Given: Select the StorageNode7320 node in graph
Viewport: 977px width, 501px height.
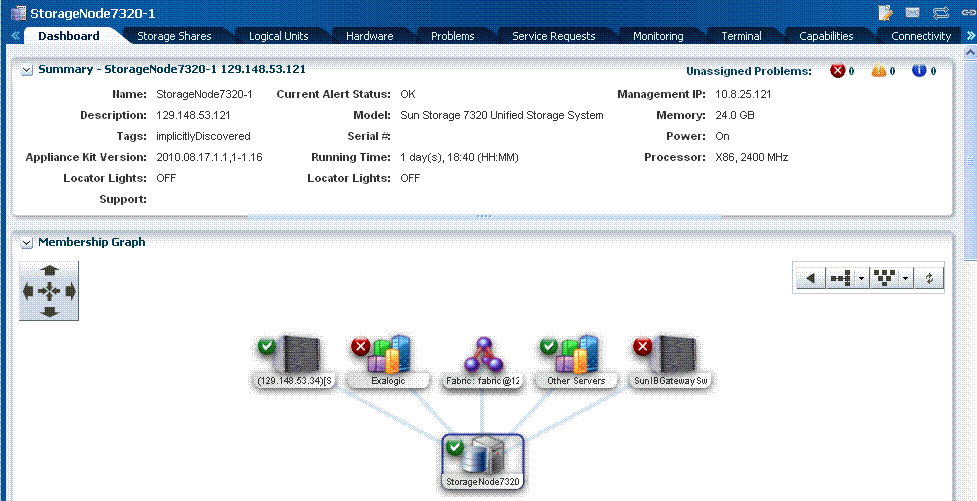Looking at the screenshot, I should pos(483,464).
